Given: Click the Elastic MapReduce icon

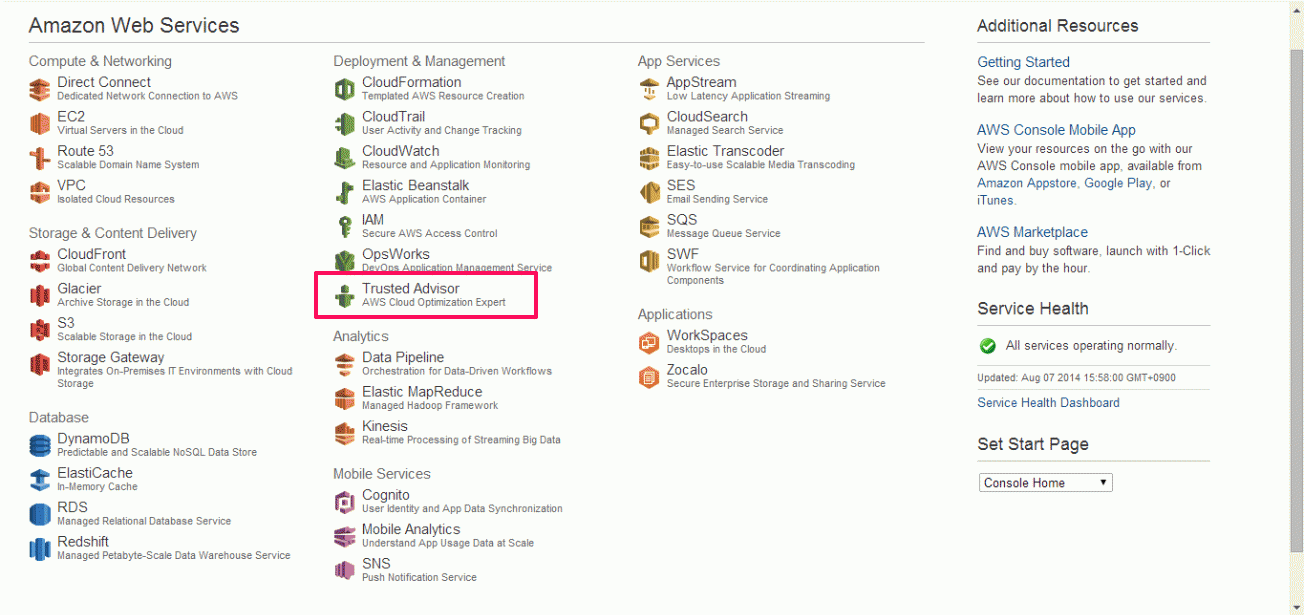Looking at the screenshot, I should click(344, 399).
